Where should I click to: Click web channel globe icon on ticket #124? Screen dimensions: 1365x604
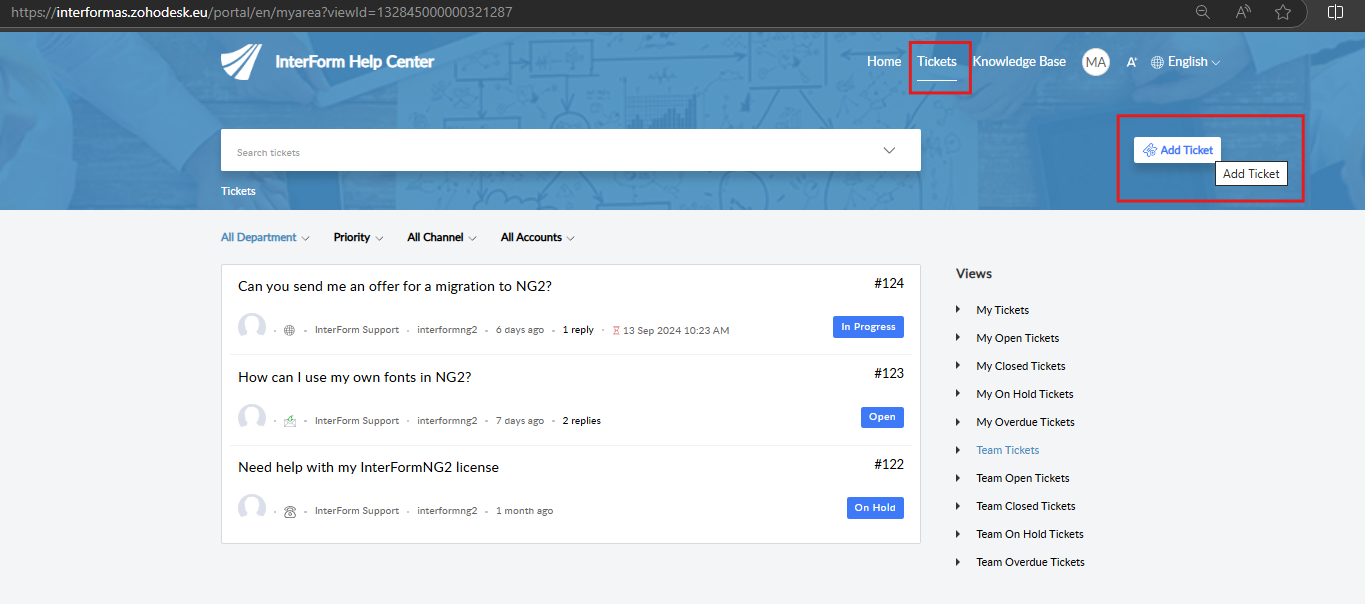coord(290,330)
